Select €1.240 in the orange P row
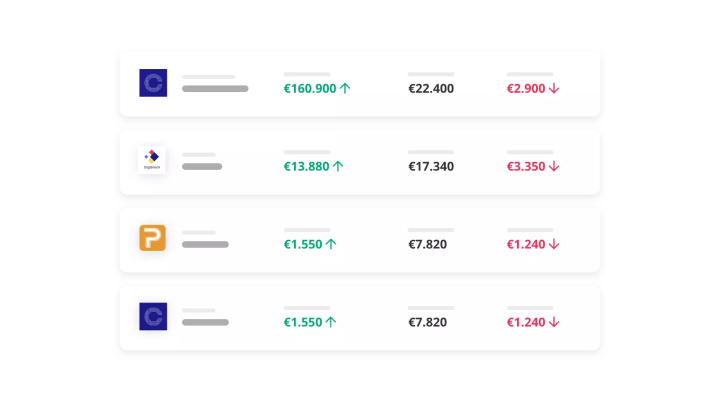The width and height of the screenshot is (720, 404). click(x=526, y=244)
